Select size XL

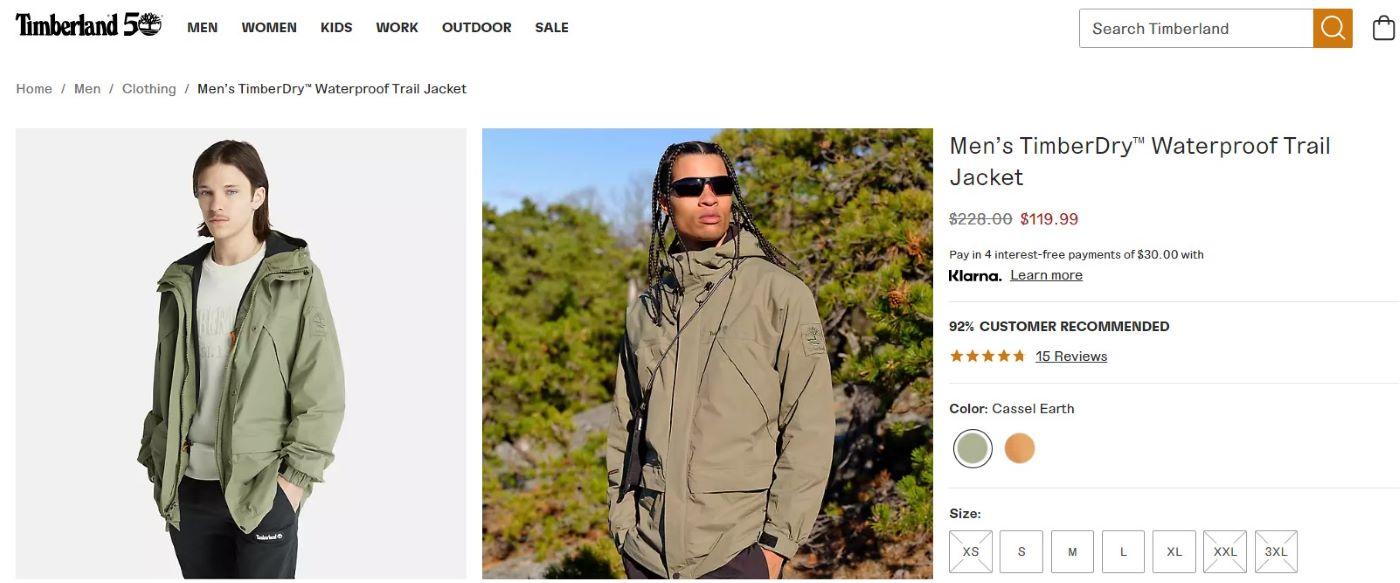(x=1174, y=552)
